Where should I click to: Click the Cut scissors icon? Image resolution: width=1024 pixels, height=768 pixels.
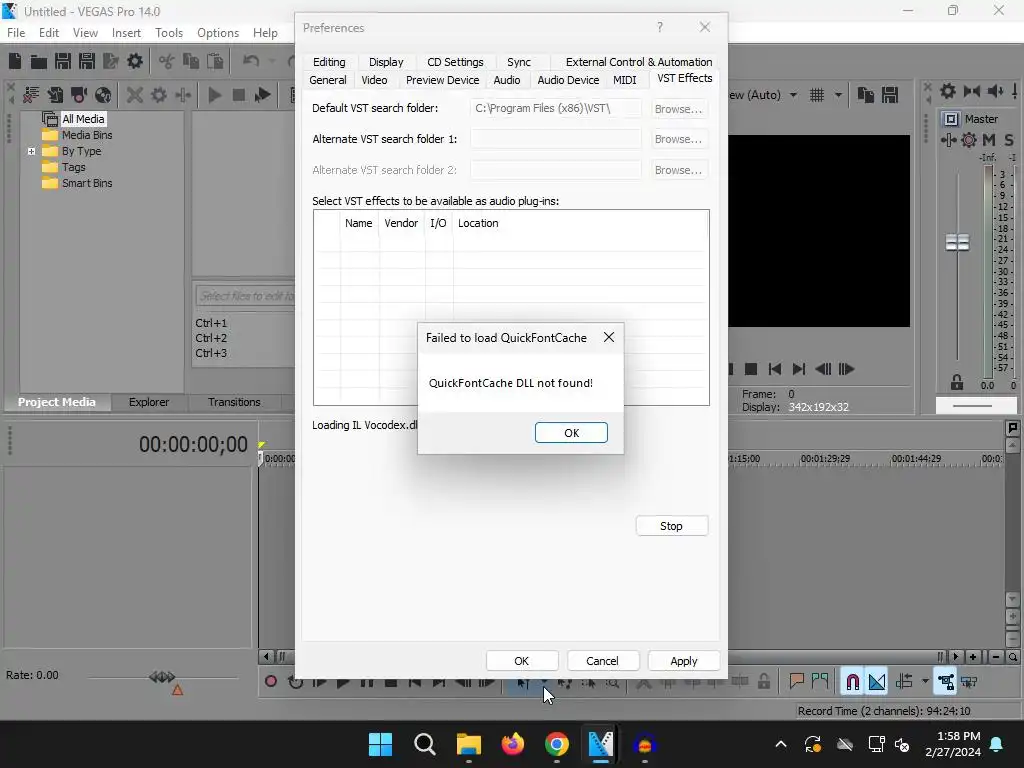167,61
